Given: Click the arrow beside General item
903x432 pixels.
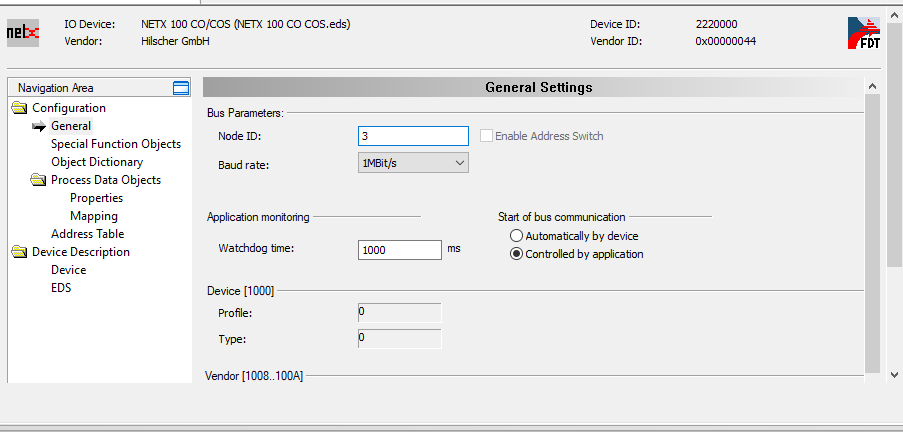Looking at the screenshot, I should (39, 127).
